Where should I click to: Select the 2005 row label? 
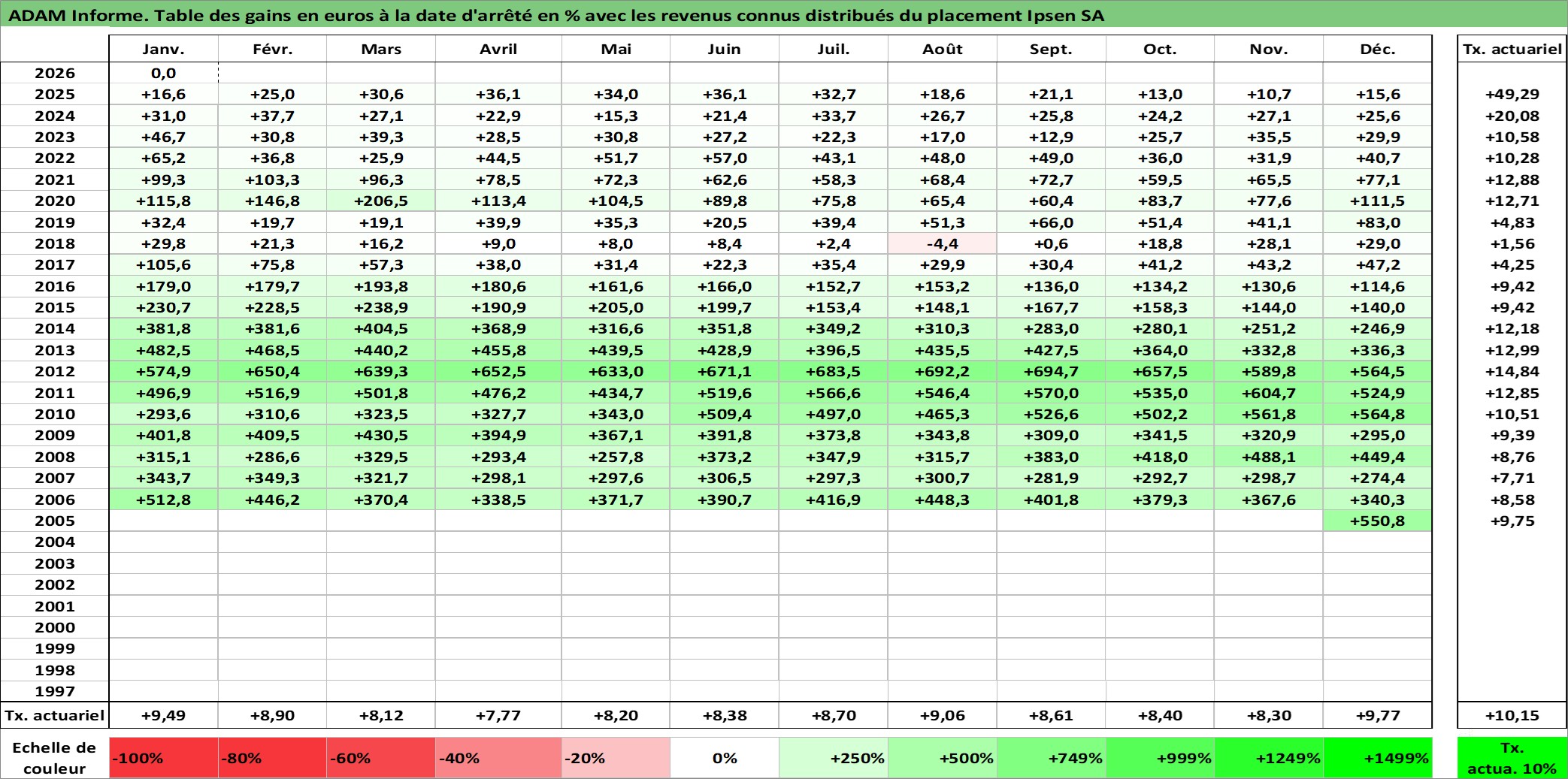[55, 521]
